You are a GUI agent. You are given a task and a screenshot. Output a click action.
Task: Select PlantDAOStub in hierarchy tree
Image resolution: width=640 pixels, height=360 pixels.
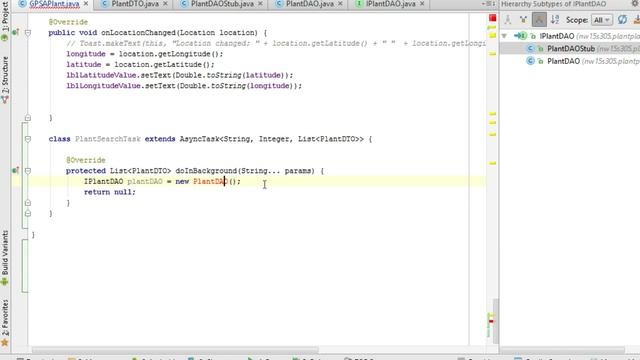(x=570, y=49)
